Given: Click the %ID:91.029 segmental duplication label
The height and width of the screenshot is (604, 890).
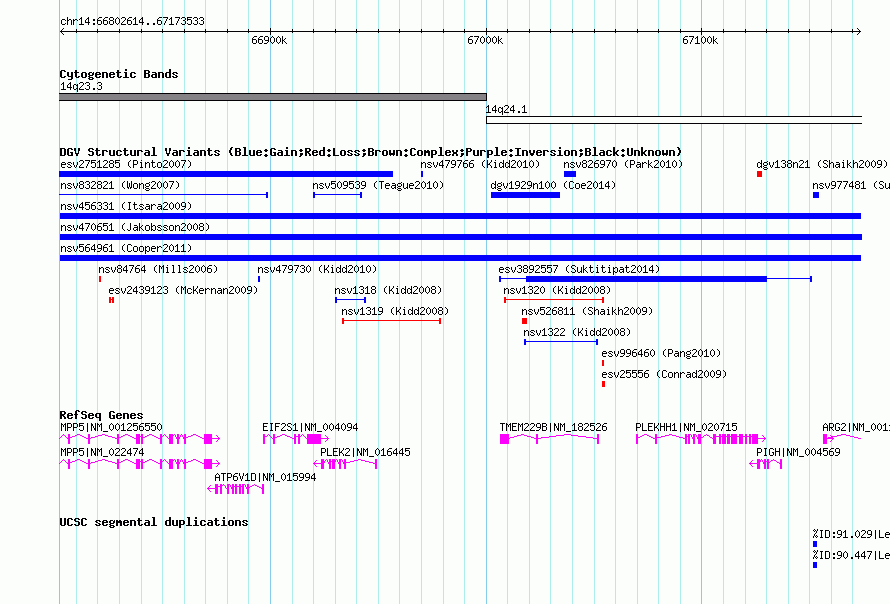Looking at the screenshot, I should pos(851,534).
